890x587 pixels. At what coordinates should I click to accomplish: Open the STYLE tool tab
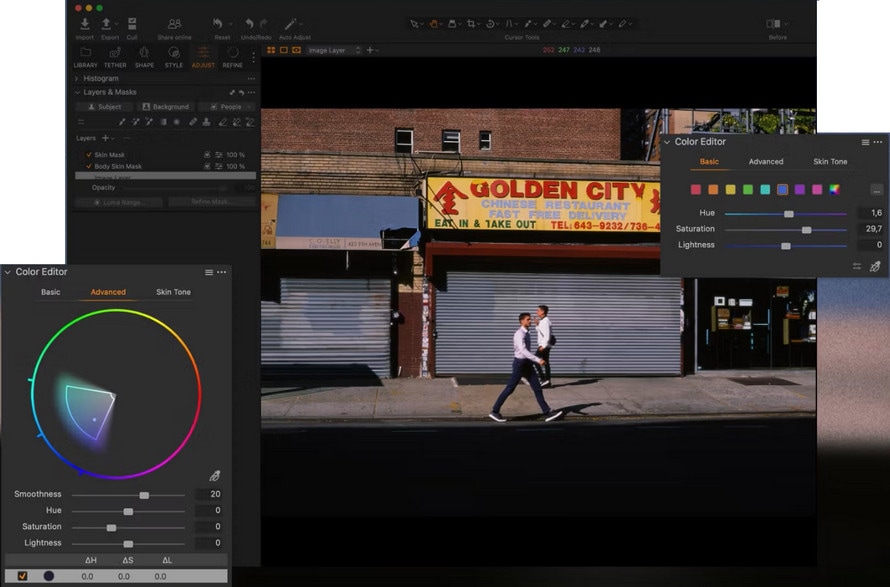[174, 57]
